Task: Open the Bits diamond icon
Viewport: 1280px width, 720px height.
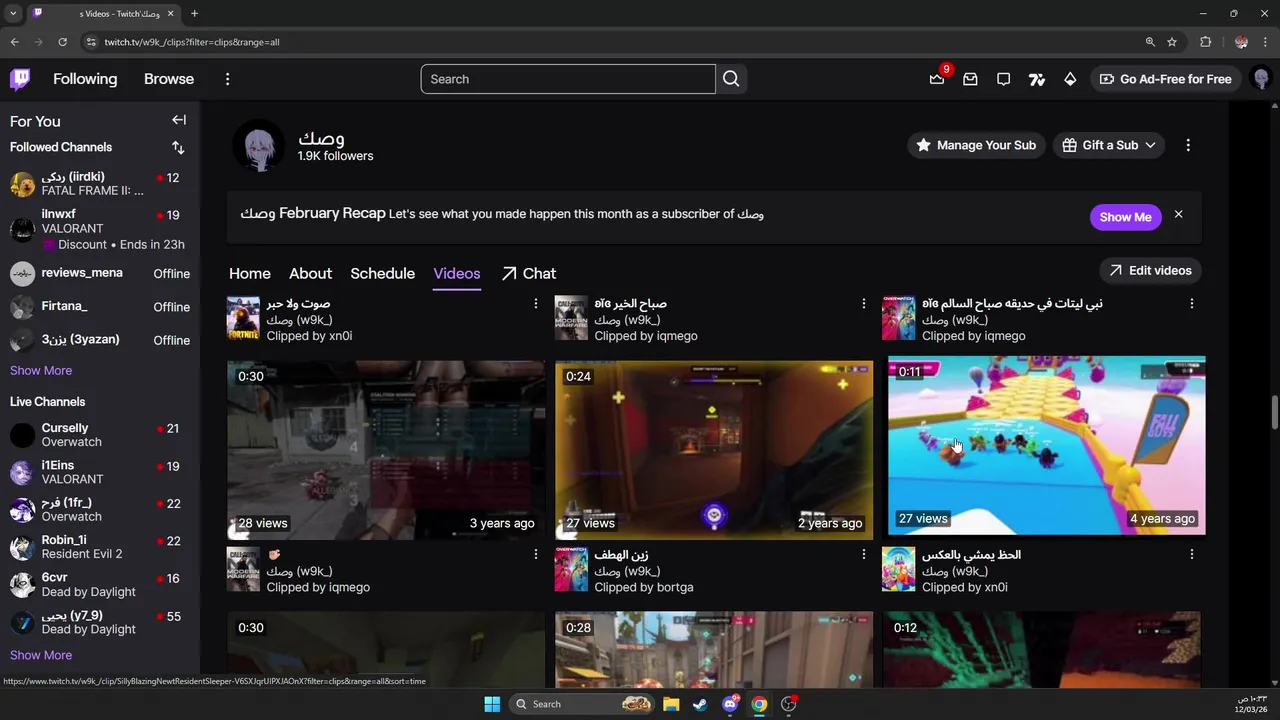Action: (1070, 79)
